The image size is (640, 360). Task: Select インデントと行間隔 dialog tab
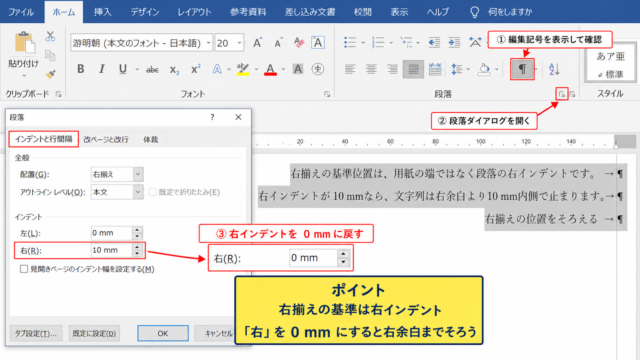[44, 139]
